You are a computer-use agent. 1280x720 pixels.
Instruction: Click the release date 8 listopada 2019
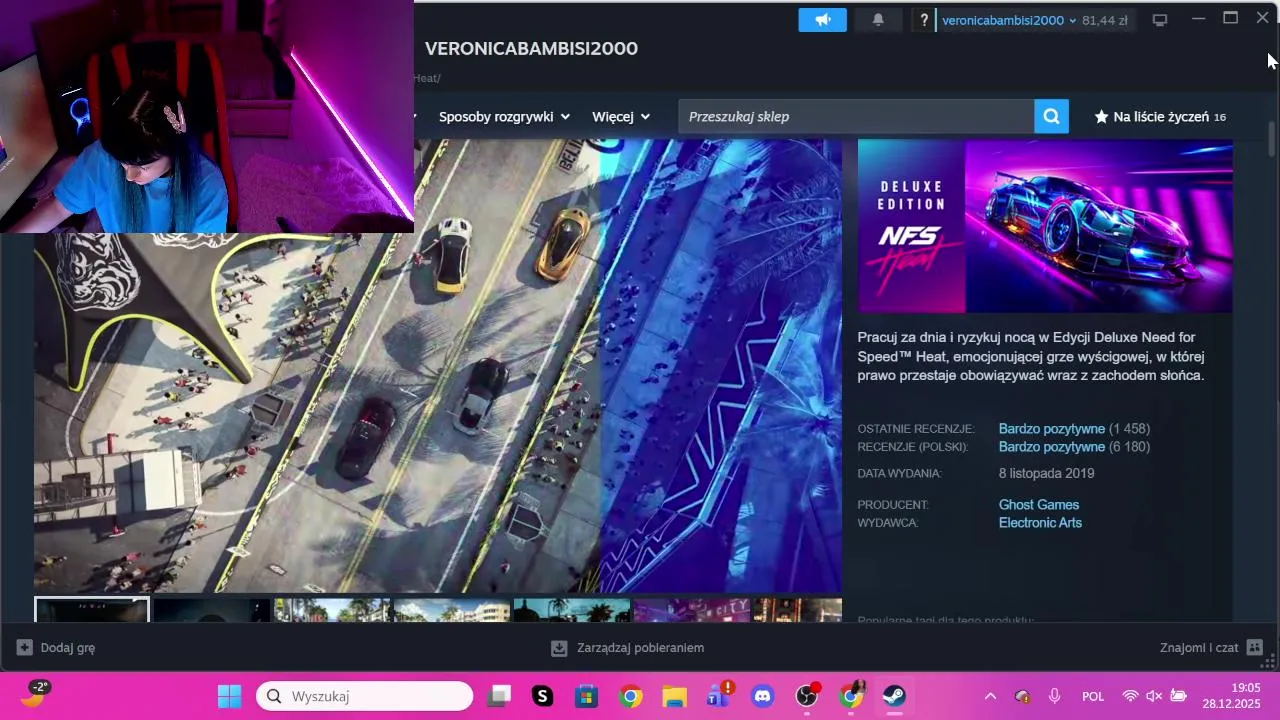point(1046,474)
